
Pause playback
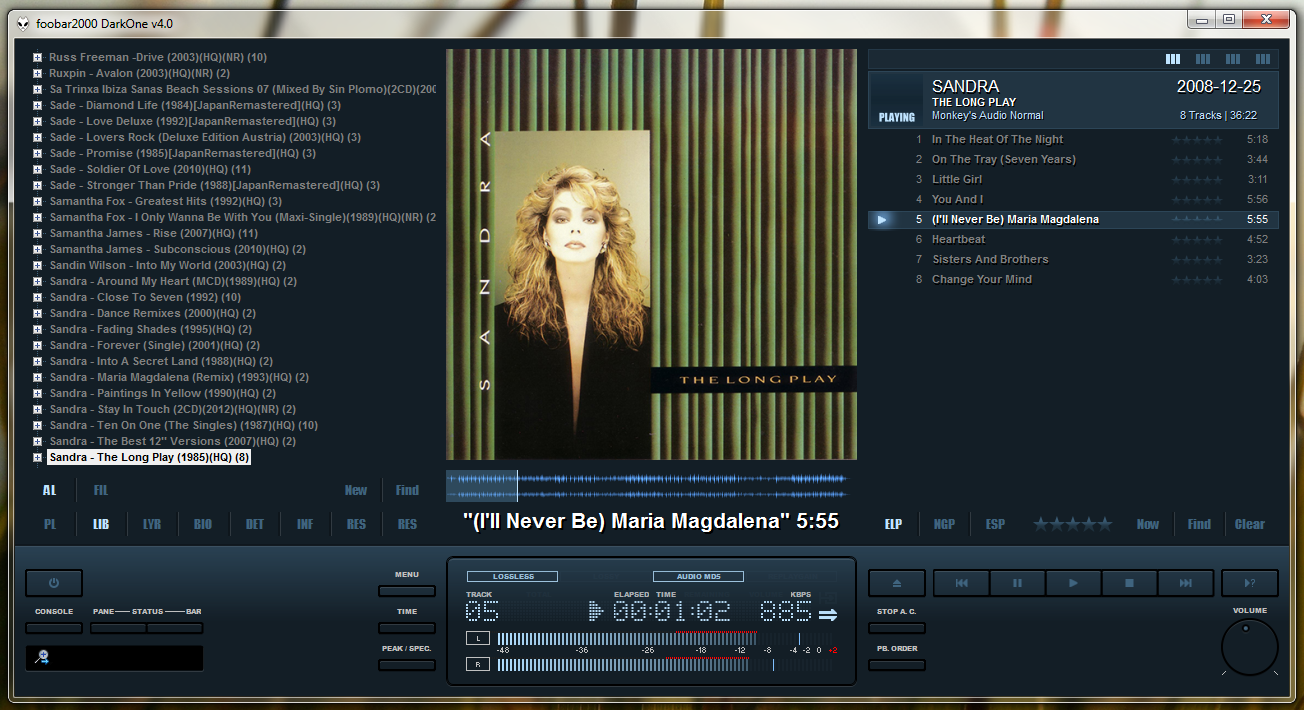tap(1017, 583)
